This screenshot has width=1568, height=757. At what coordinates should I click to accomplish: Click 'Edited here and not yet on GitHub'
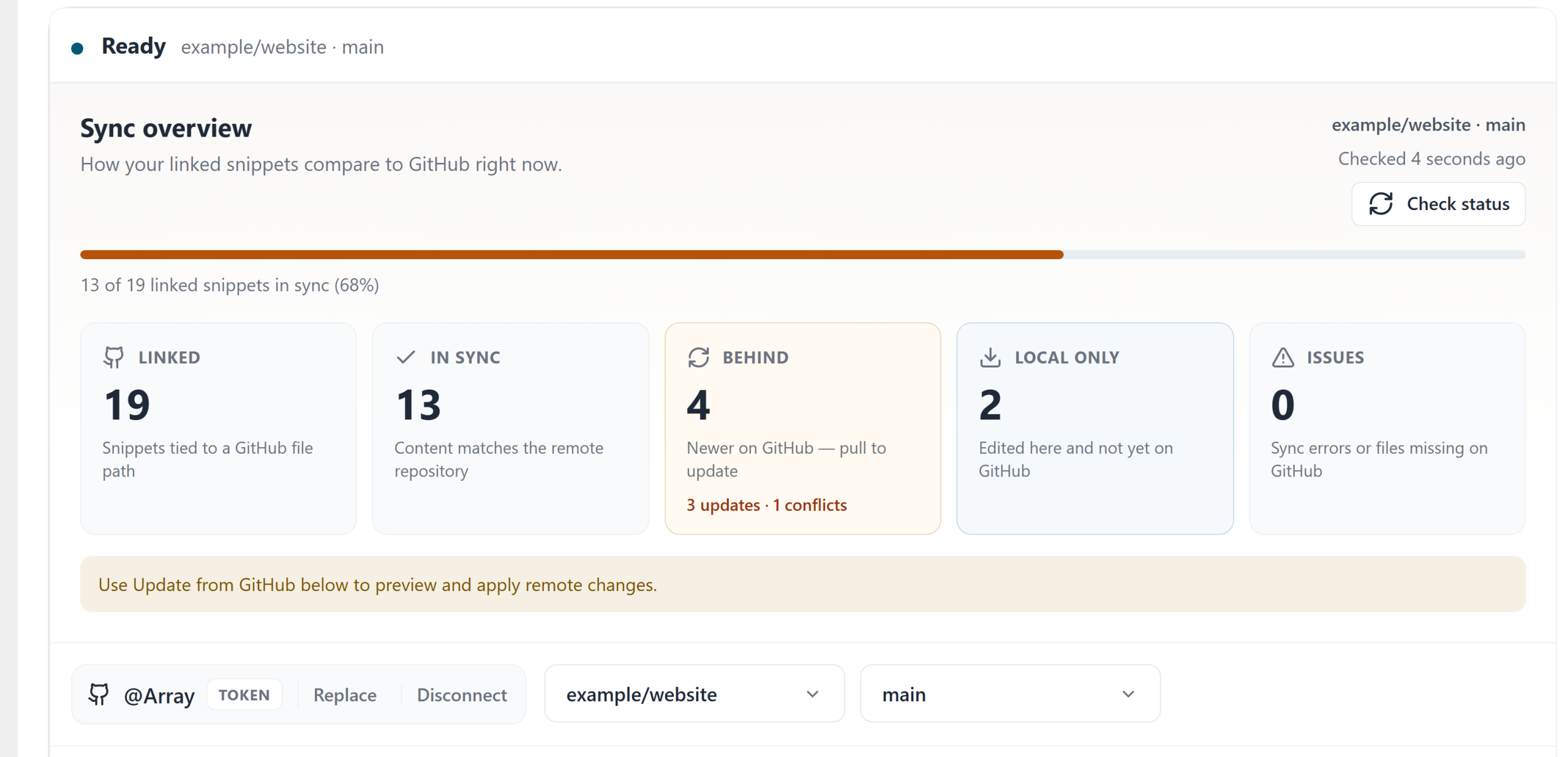[x=1076, y=459]
